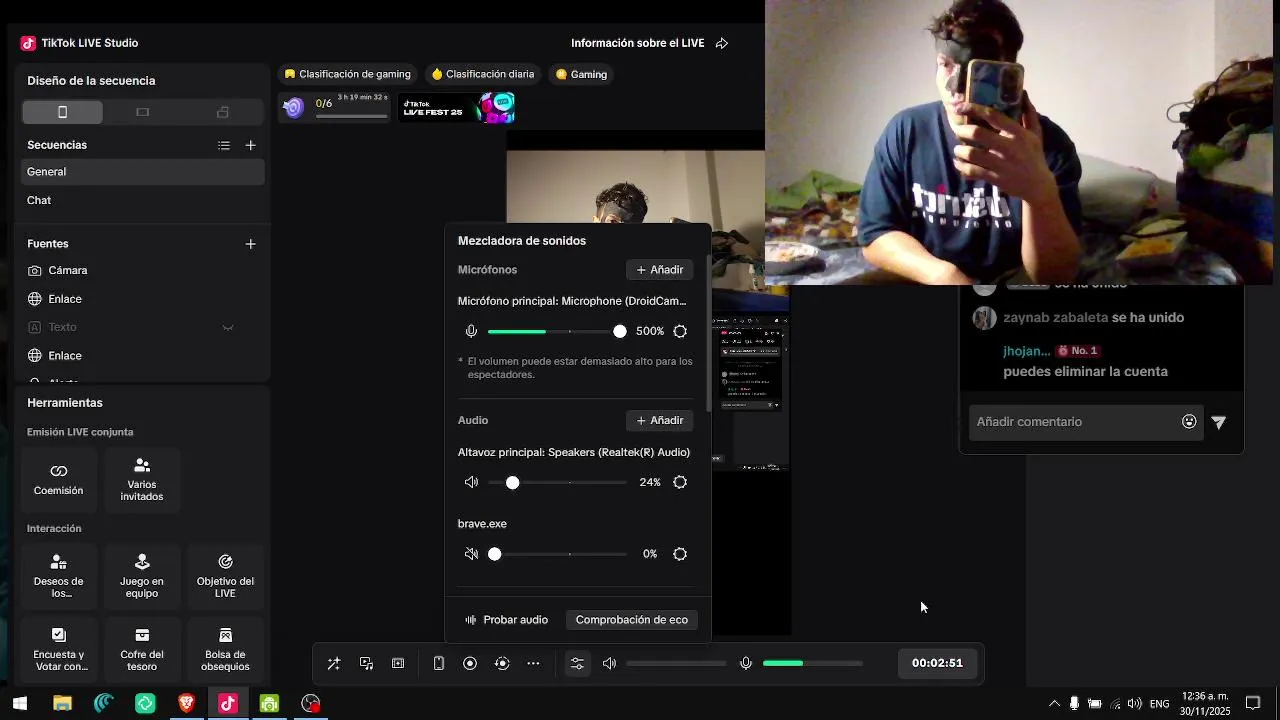Open the emoji picker in comment box
This screenshot has height=720, width=1280.
coord(1189,422)
